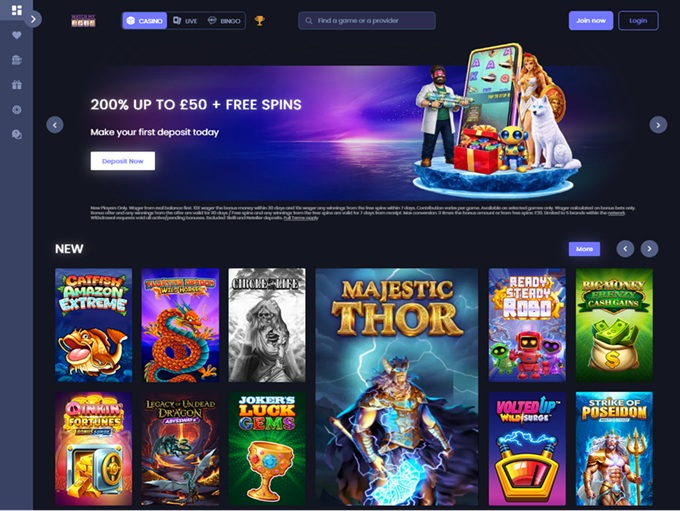
Task: Expand the sidebar with the chevron arrow
Action: pos(33,19)
